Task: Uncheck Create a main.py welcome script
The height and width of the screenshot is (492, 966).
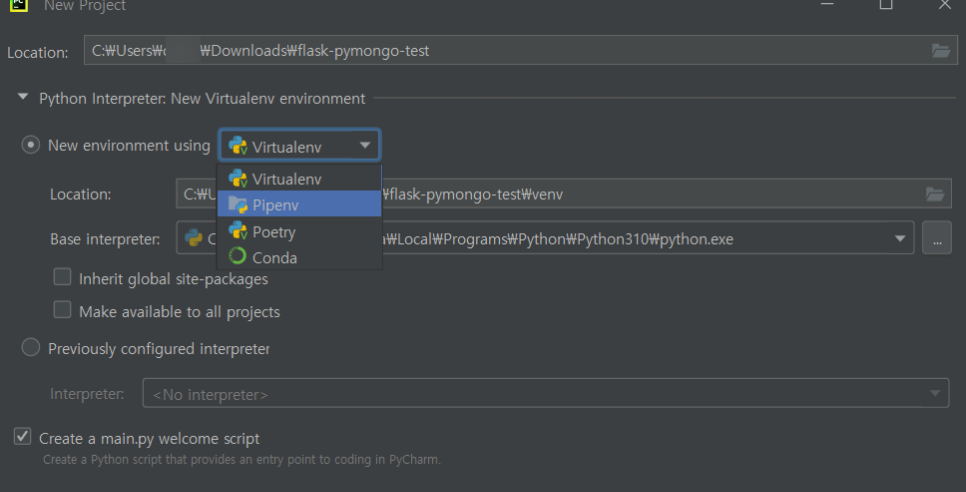Action: 23,437
